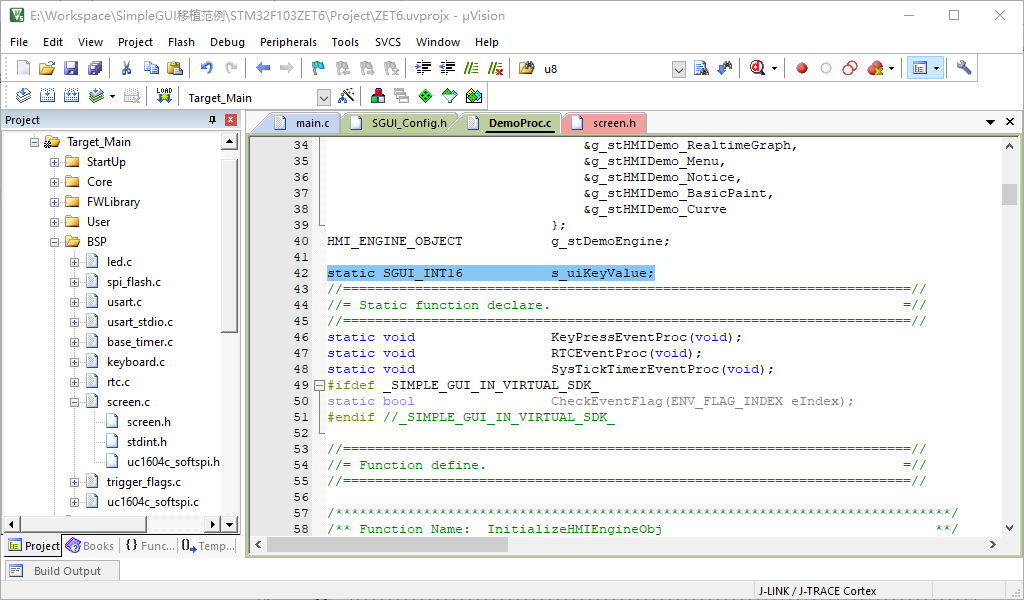Screen dimensions: 1024x600
Task: Translate the current file icon
Action: [x=24, y=97]
